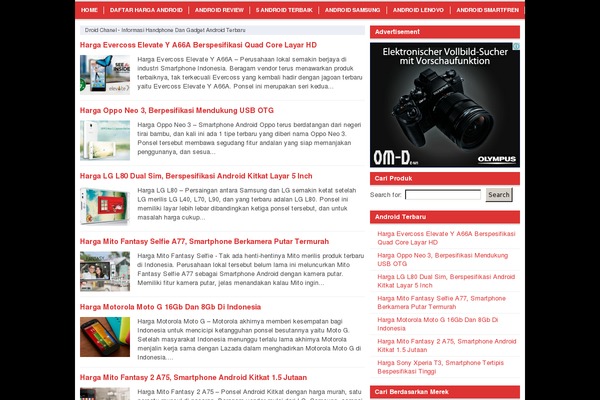View Oppo Neo 3 article thumbnail
Image resolution: width=600 pixels, height=400 pixels.
[x=105, y=140]
